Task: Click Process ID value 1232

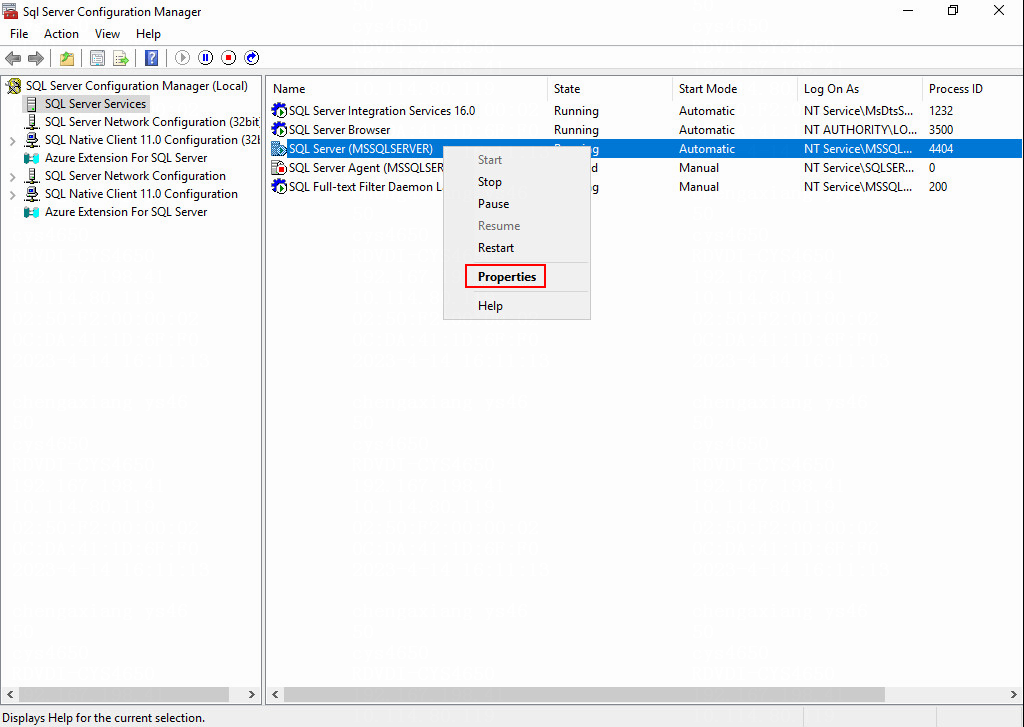Action: click(x=941, y=111)
